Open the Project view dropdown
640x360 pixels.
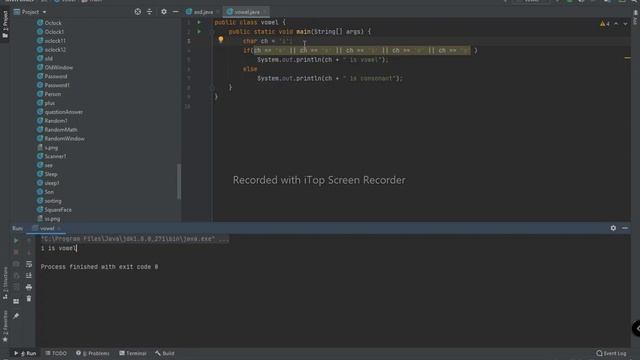coord(30,12)
